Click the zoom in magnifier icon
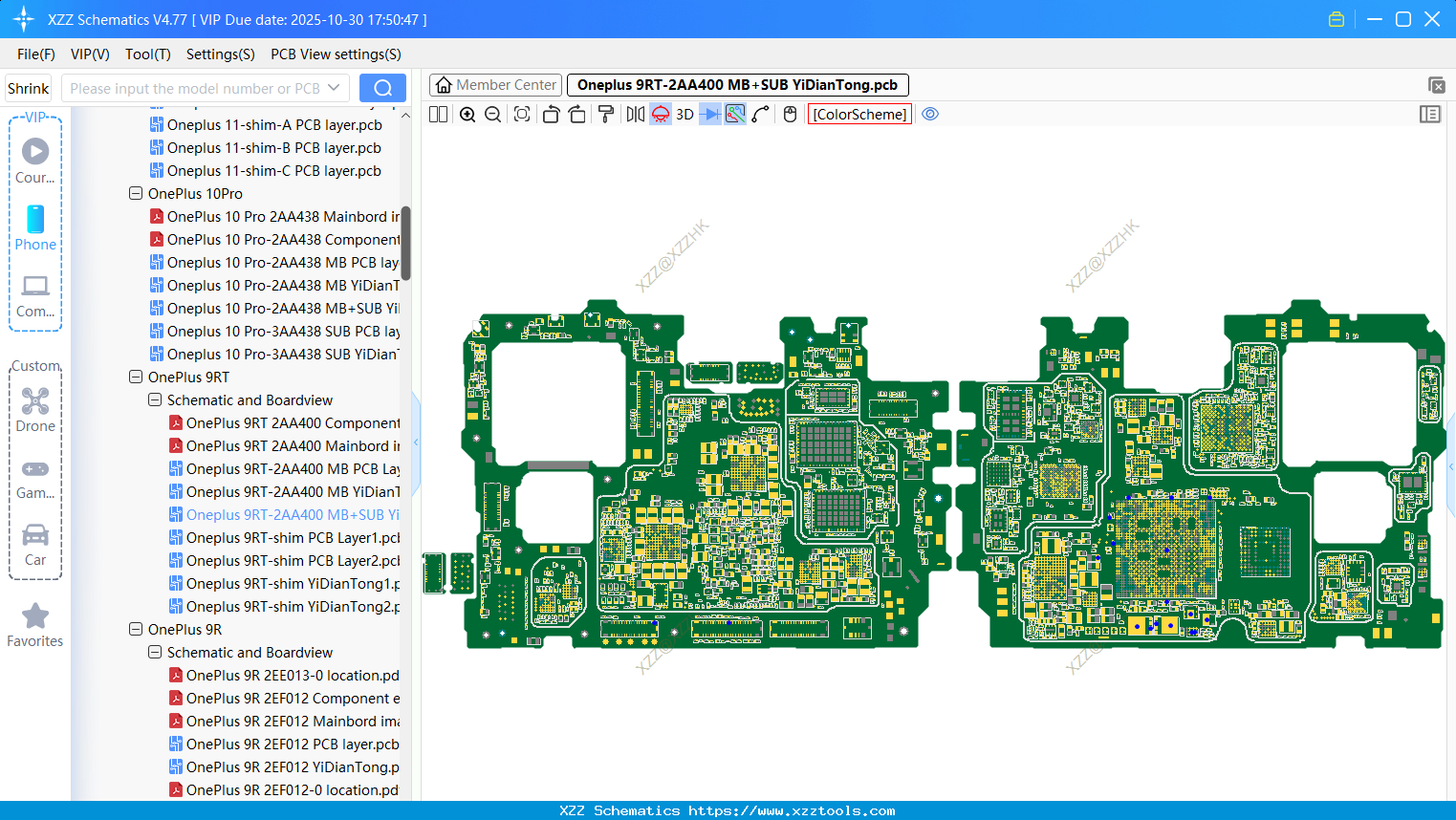The image size is (1456, 820). (x=467, y=115)
